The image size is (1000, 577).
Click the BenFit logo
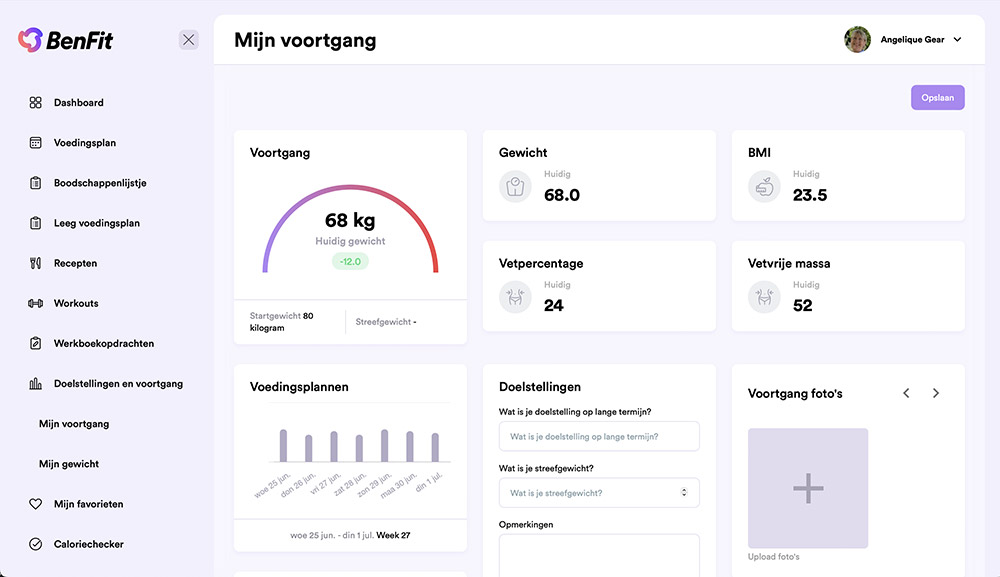pos(65,38)
